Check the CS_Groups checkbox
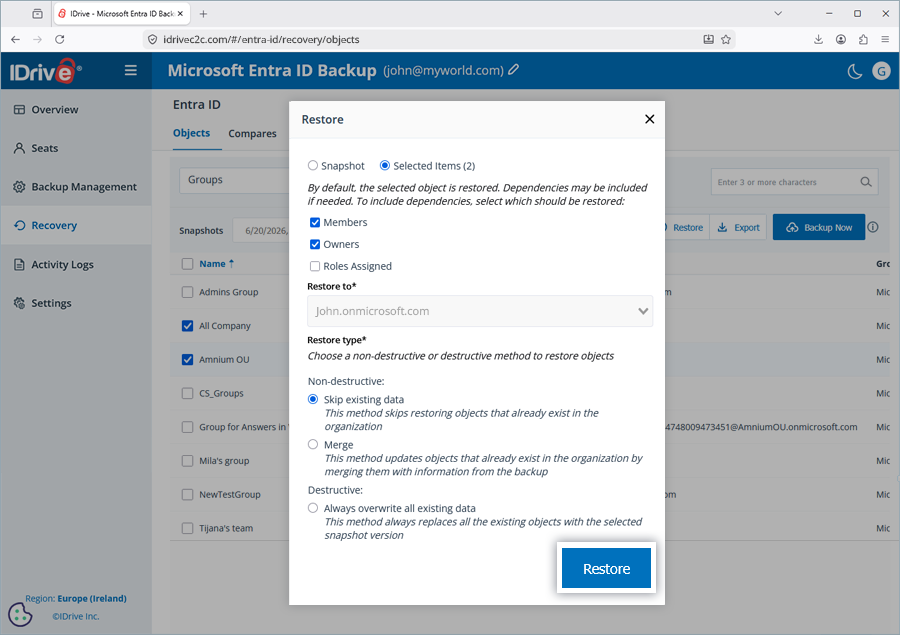Viewport: 900px width, 635px height. click(x=187, y=393)
